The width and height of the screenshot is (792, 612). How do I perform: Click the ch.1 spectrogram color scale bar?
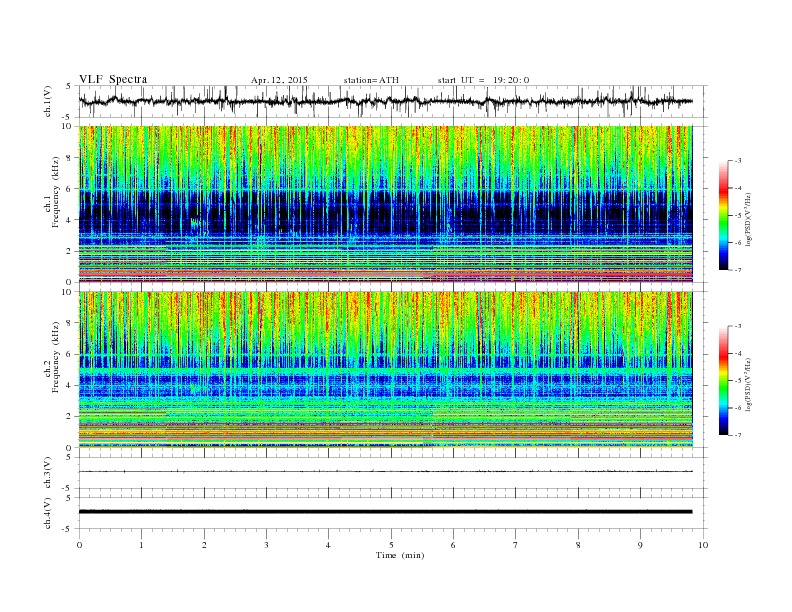coord(723,215)
